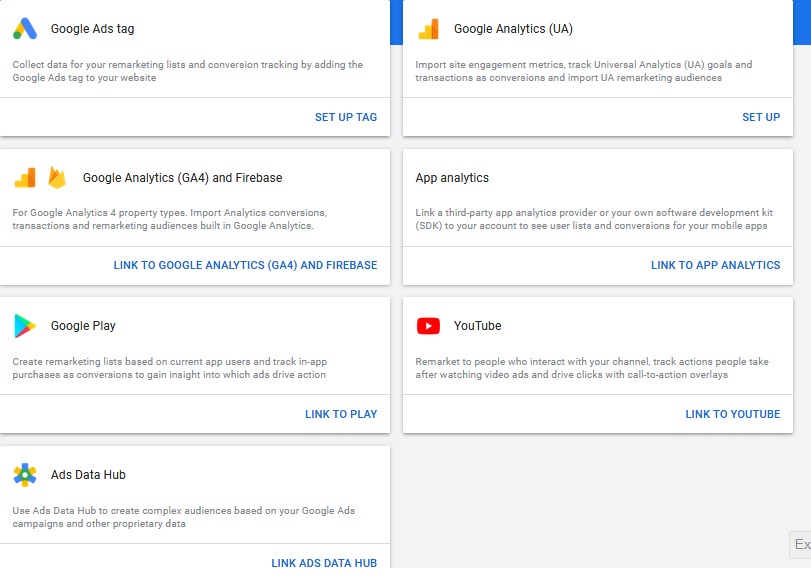811x587 pixels.
Task: Select the 'Ads Data Hub' card title
Action: click(88, 475)
